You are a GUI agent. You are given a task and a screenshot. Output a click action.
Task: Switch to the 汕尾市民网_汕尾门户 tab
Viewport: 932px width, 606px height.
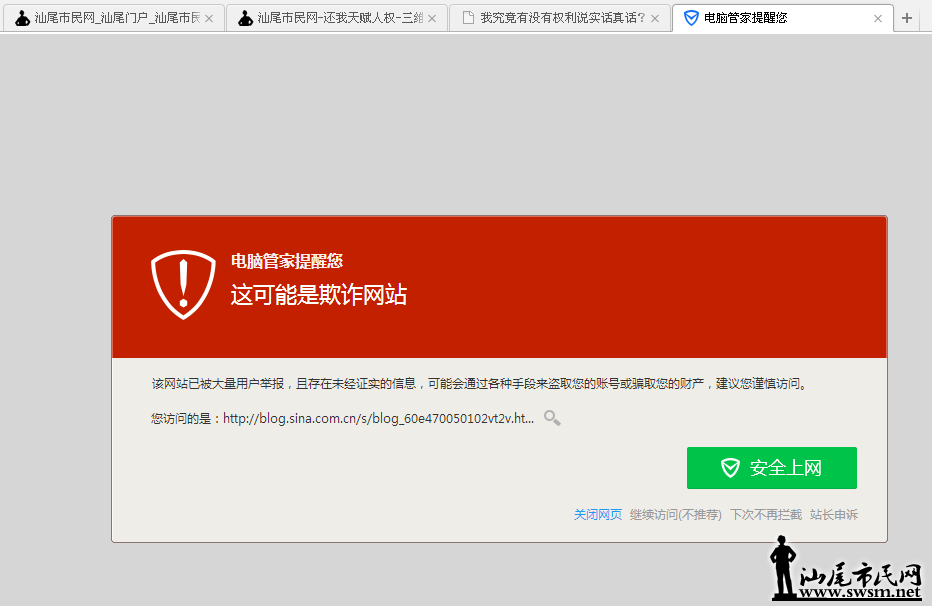tap(110, 17)
